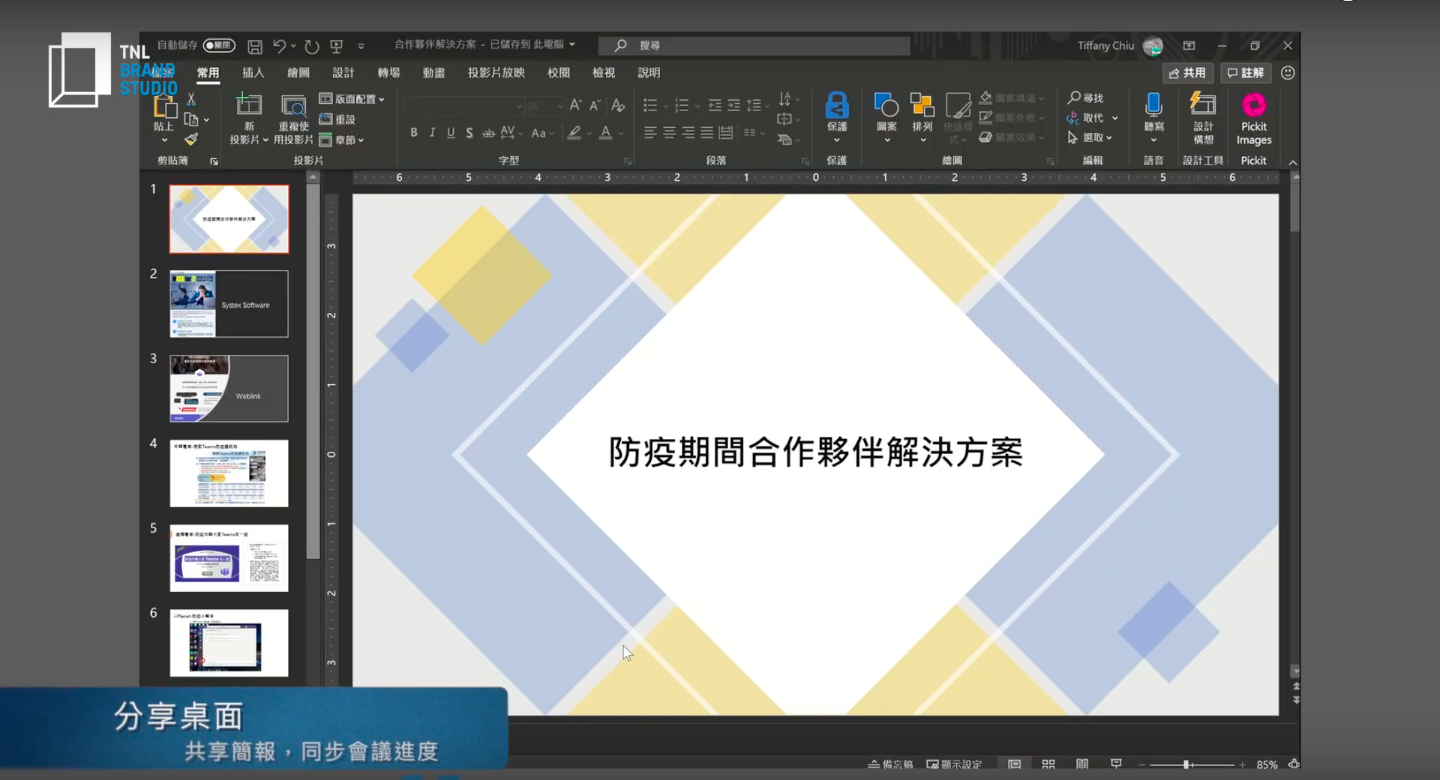Expand the Layout (版面配置) dropdown
1440x780 pixels.
click(x=352, y=99)
